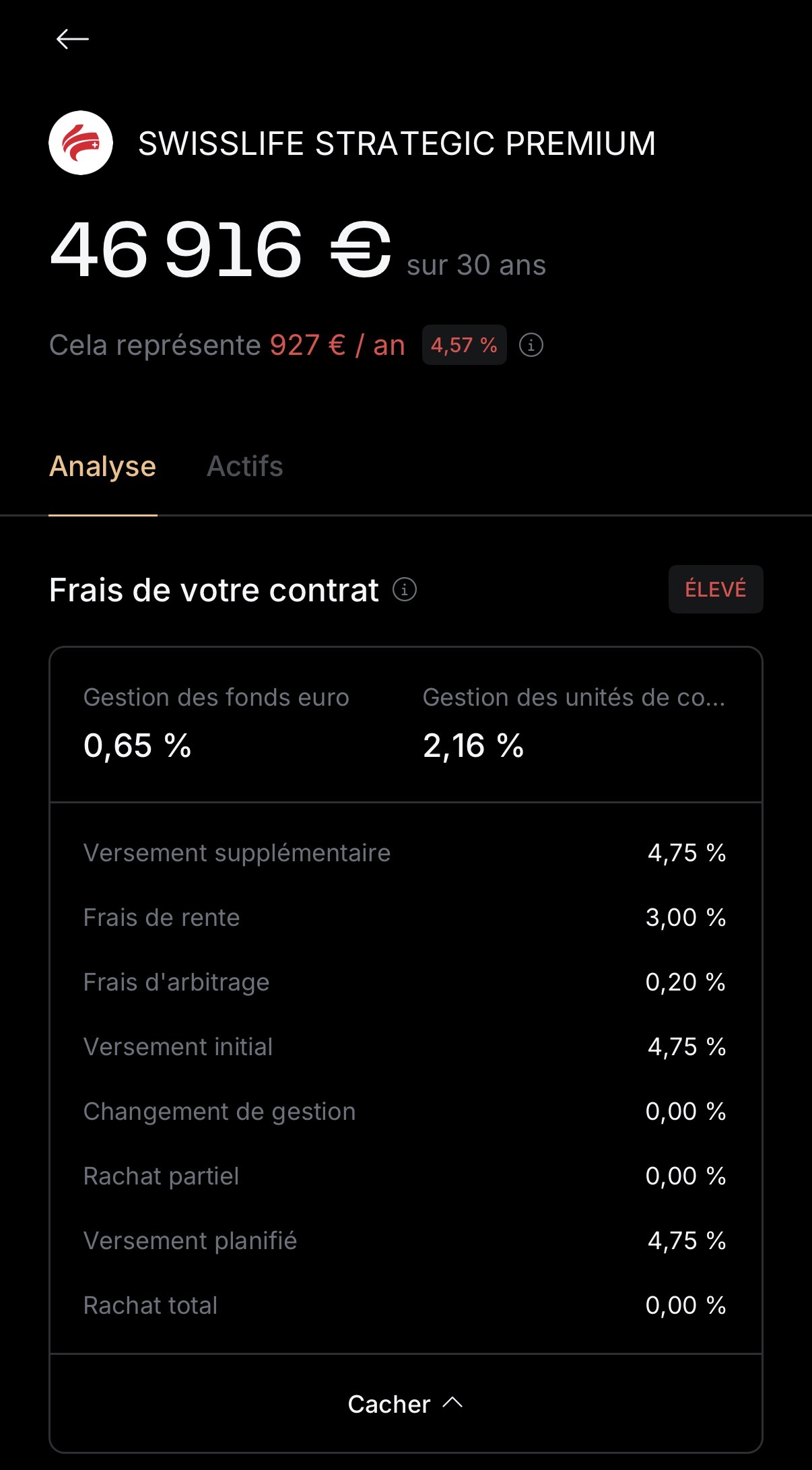
Task: Tap the Frais d'arbitrage row
Action: pos(405,982)
